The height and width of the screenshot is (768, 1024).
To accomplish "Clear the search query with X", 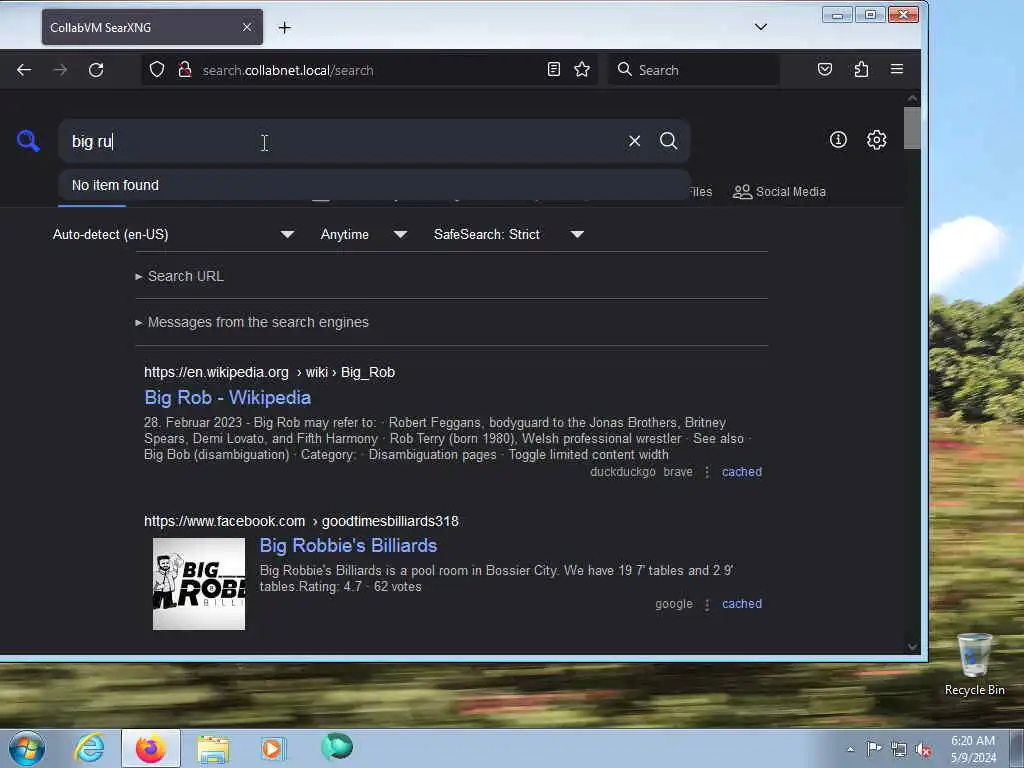I will pos(634,141).
